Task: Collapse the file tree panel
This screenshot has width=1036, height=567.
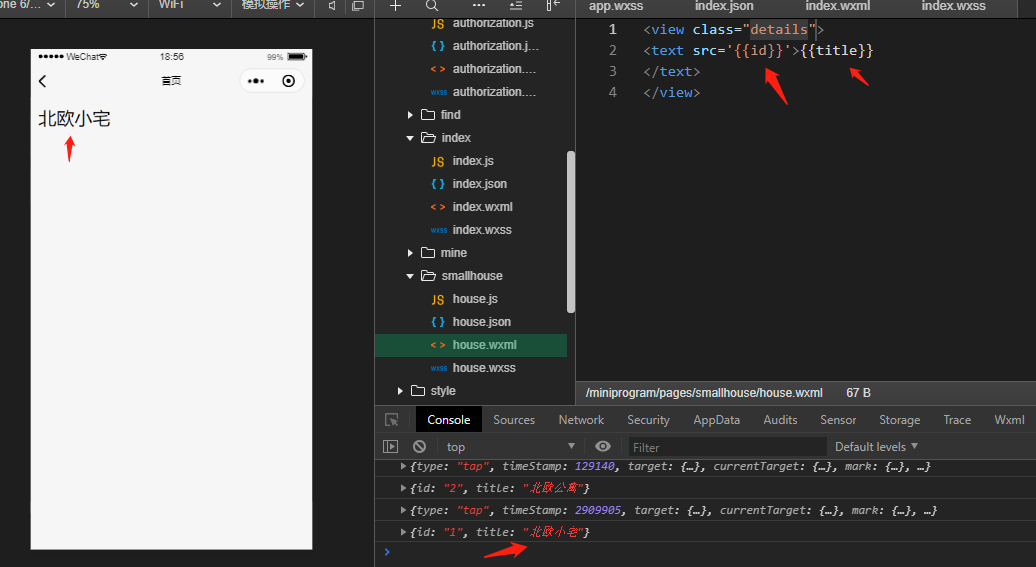Action: (554, 6)
